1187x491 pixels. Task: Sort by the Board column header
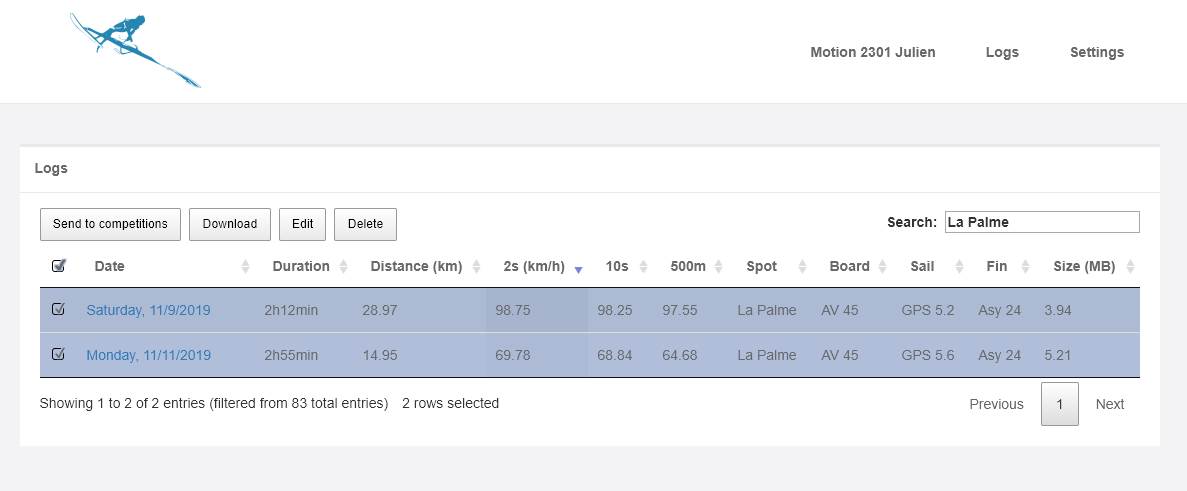[x=849, y=266]
